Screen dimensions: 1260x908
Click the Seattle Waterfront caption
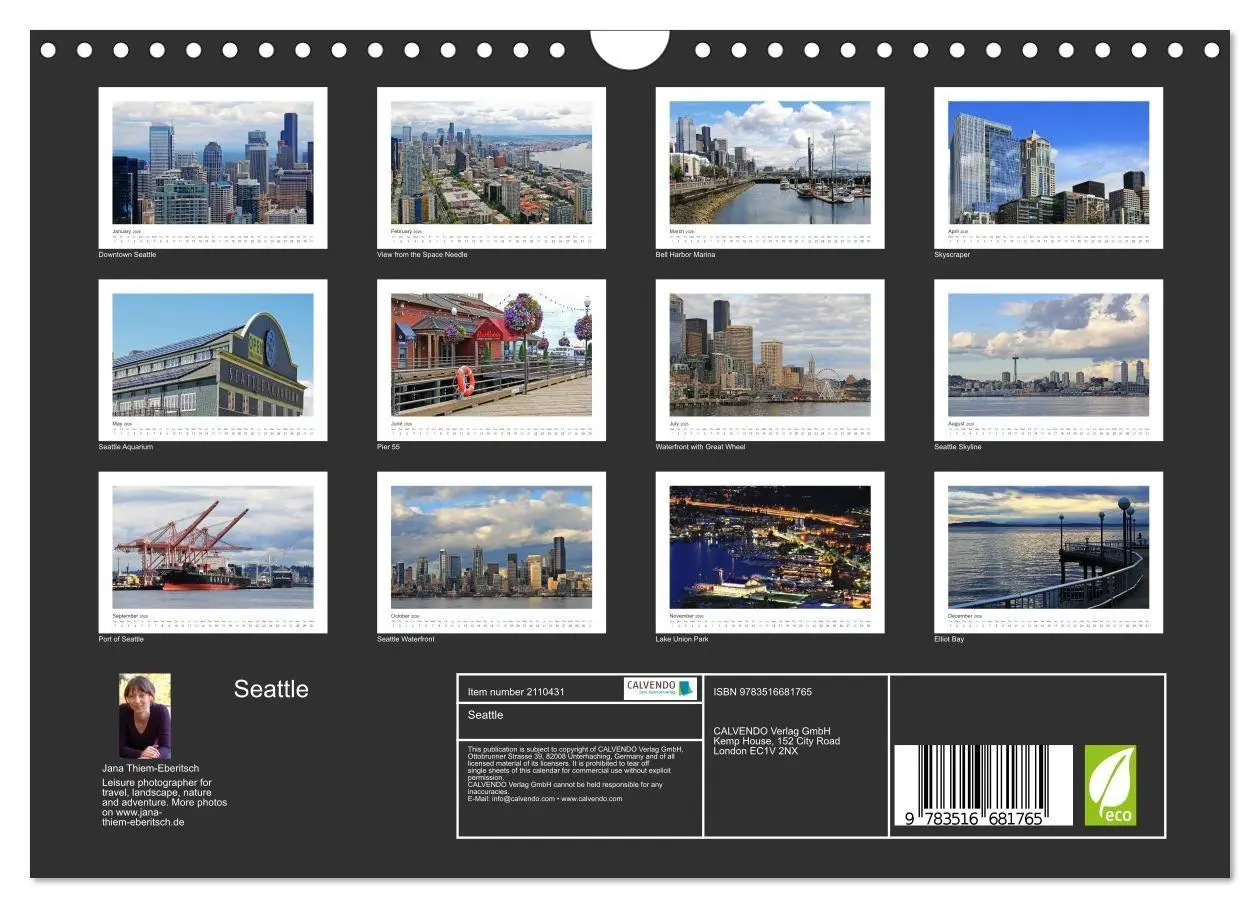point(406,639)
